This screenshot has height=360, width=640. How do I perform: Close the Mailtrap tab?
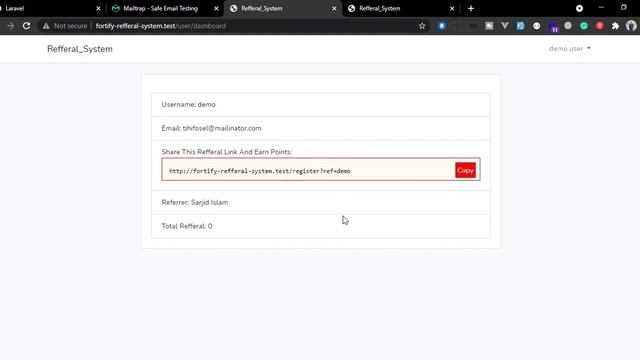point(216,8)
